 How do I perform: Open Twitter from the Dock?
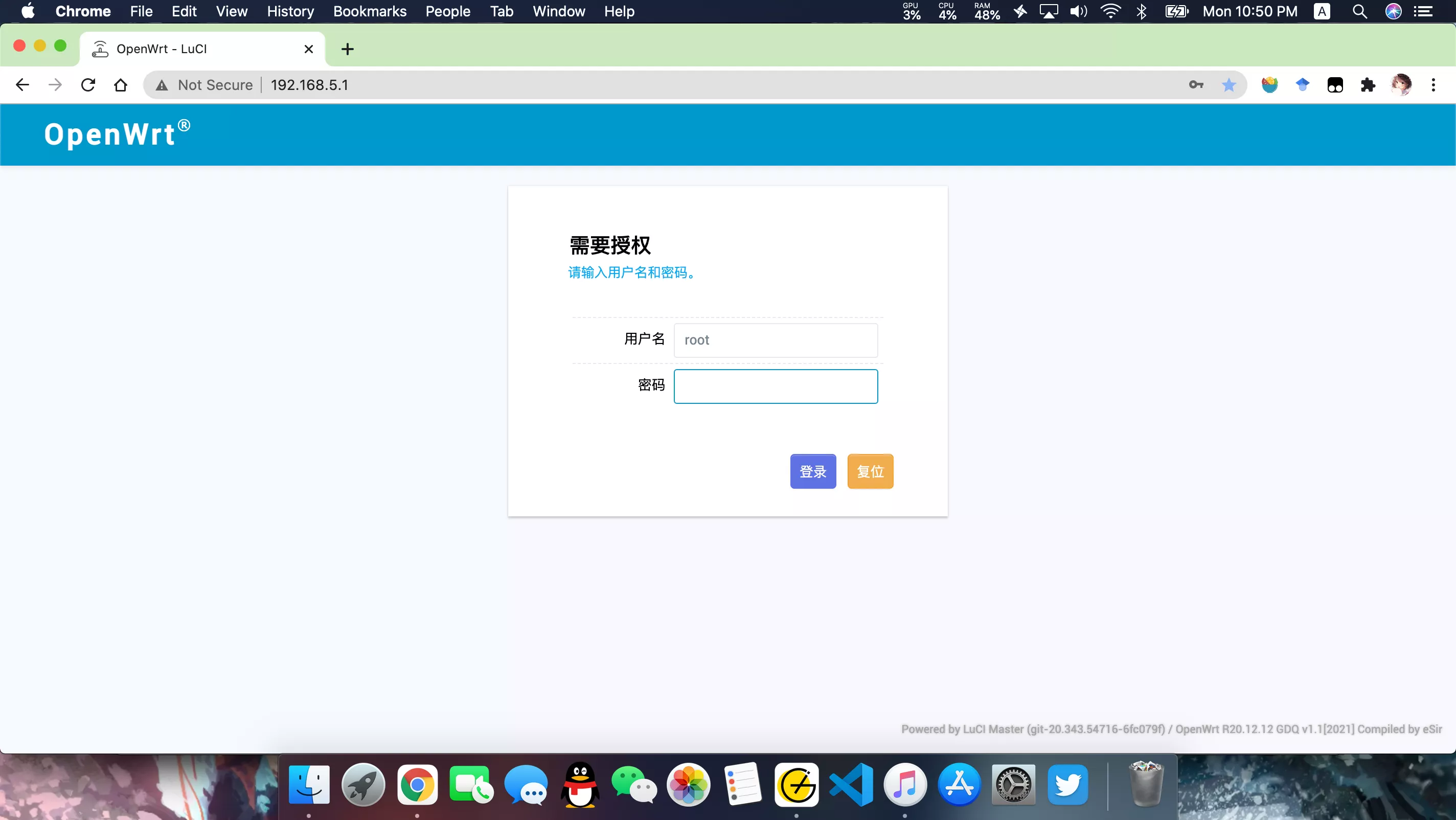(x=1067, y=784)
